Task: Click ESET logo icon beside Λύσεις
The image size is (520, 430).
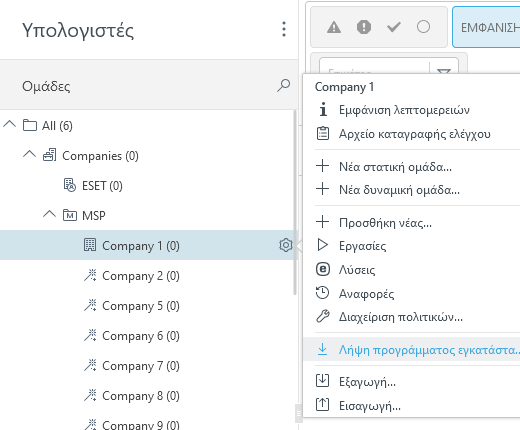Action: coord(322,269)
